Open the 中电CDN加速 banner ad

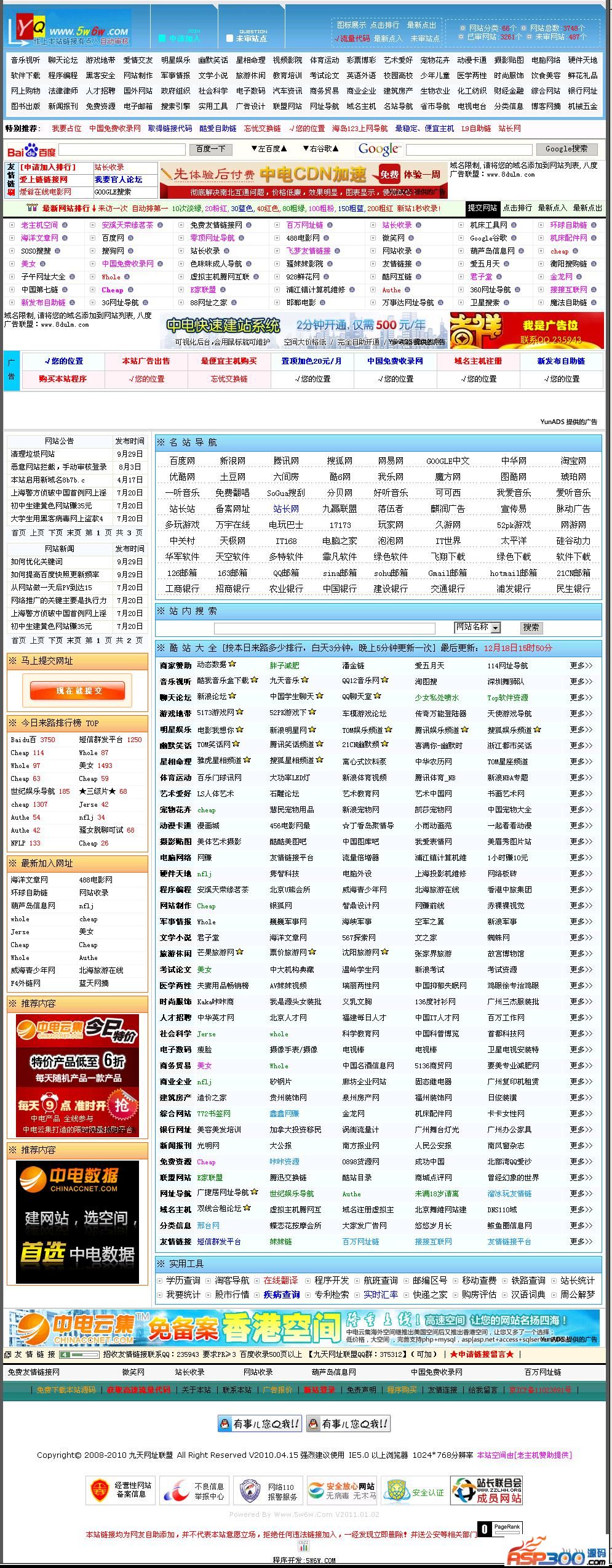point(303,181)
